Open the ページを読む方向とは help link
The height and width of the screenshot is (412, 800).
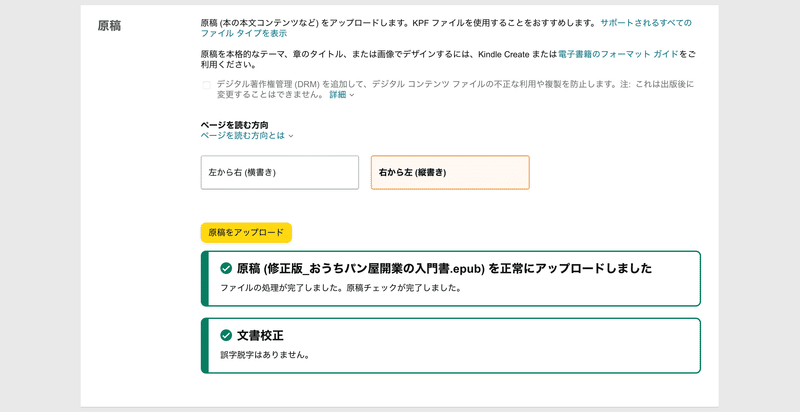(x=242, y=136)
